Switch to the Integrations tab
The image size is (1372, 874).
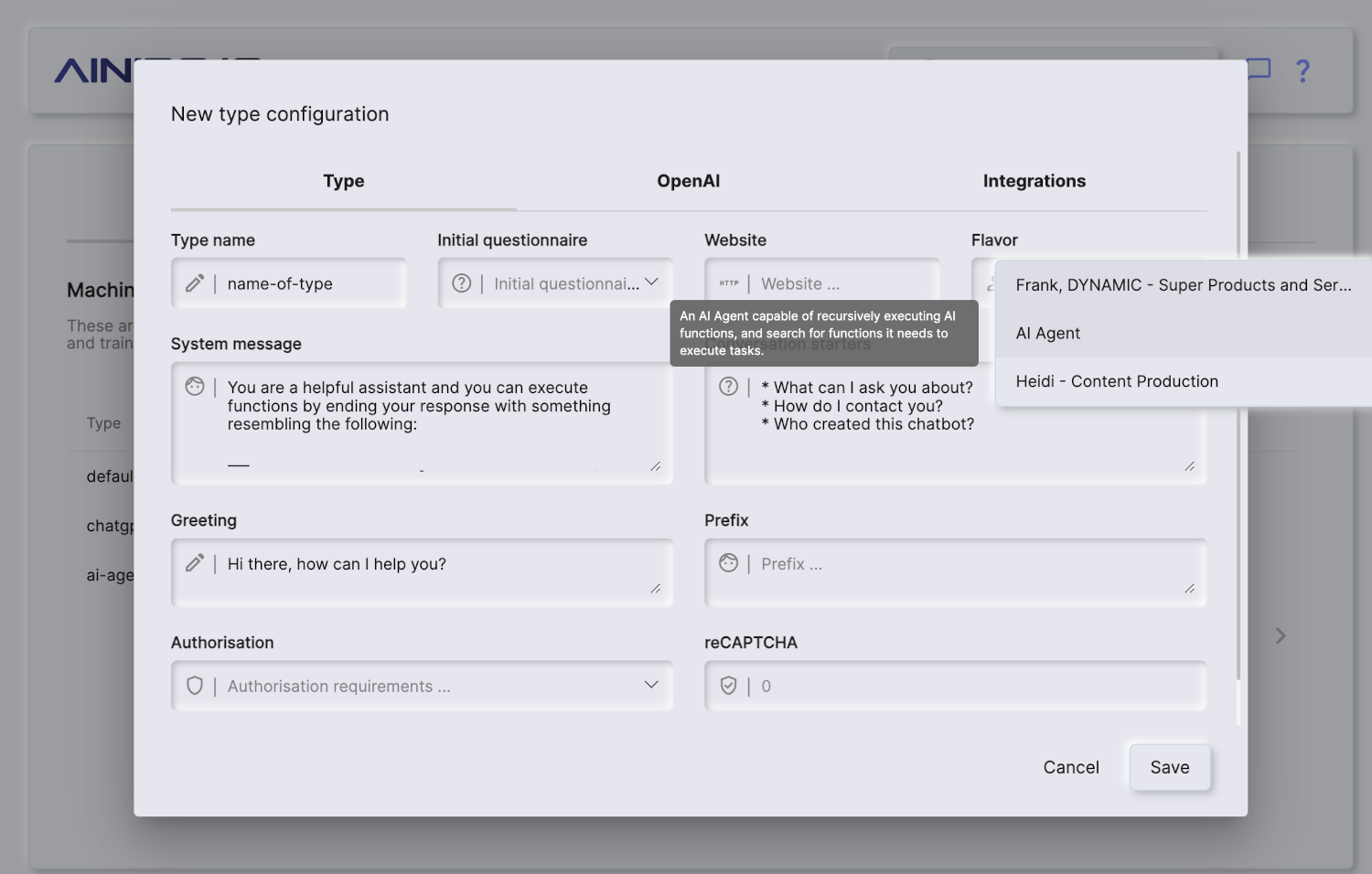click(x=1034, y=181)
